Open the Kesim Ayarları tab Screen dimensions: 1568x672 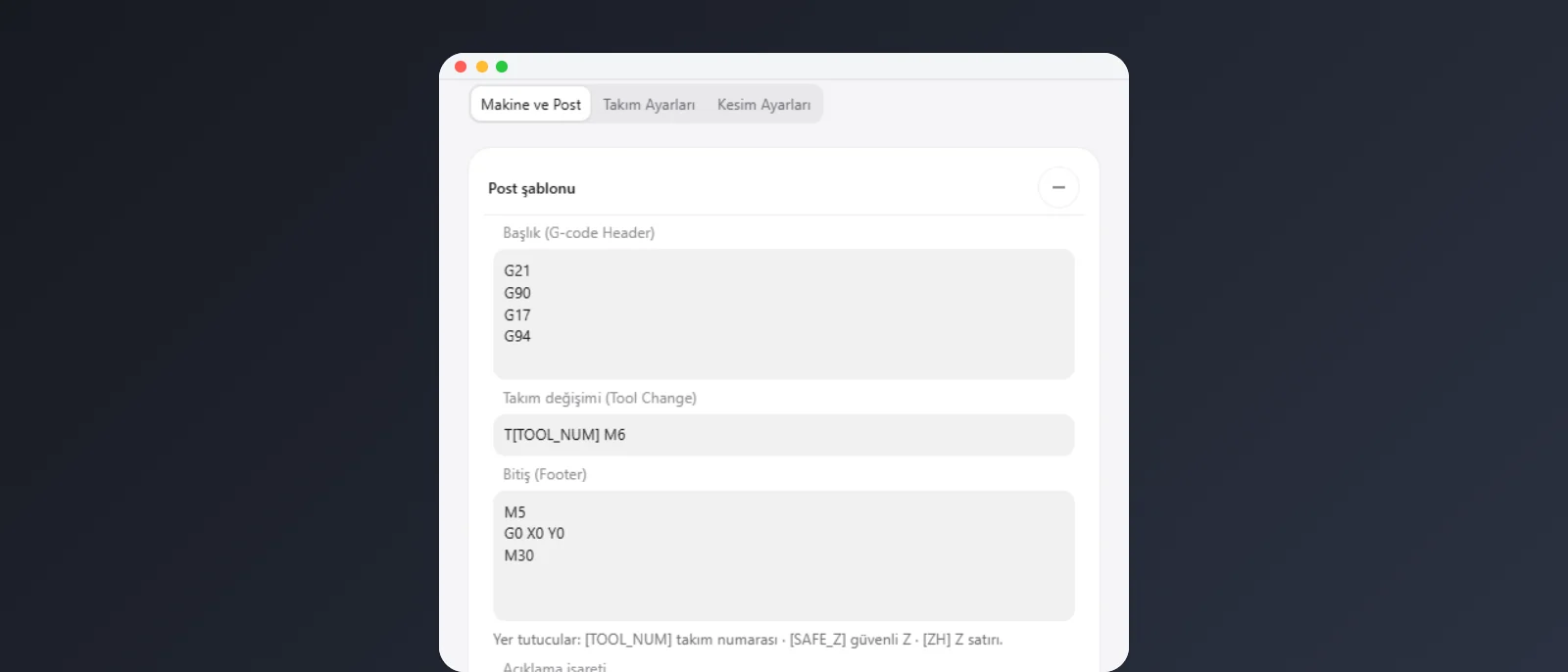pyautogui.click(x=763, y=105)
